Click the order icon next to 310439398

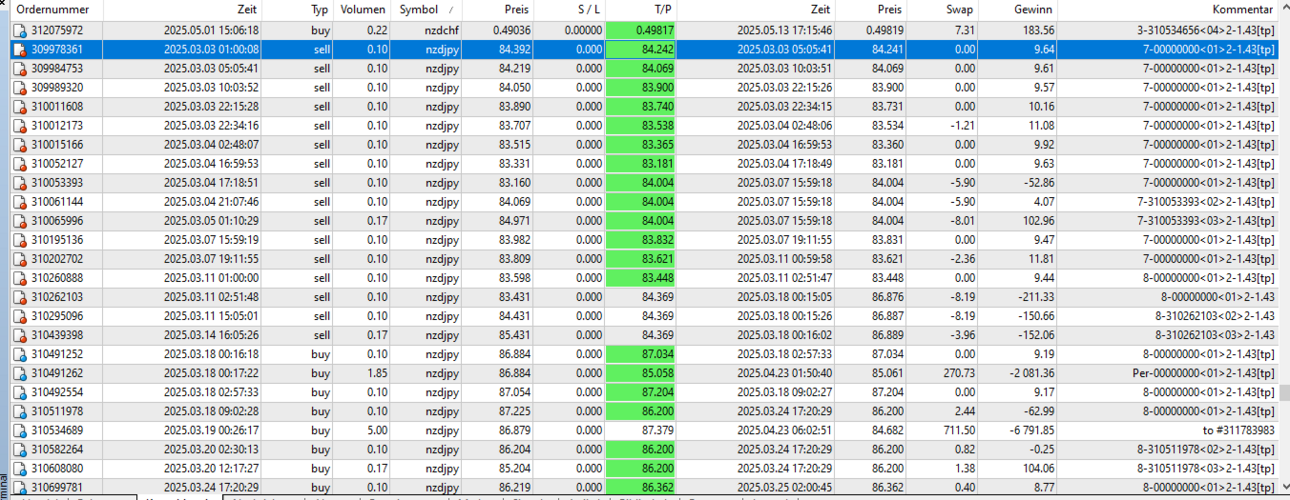pyautogui.click(x=20, y=334)
